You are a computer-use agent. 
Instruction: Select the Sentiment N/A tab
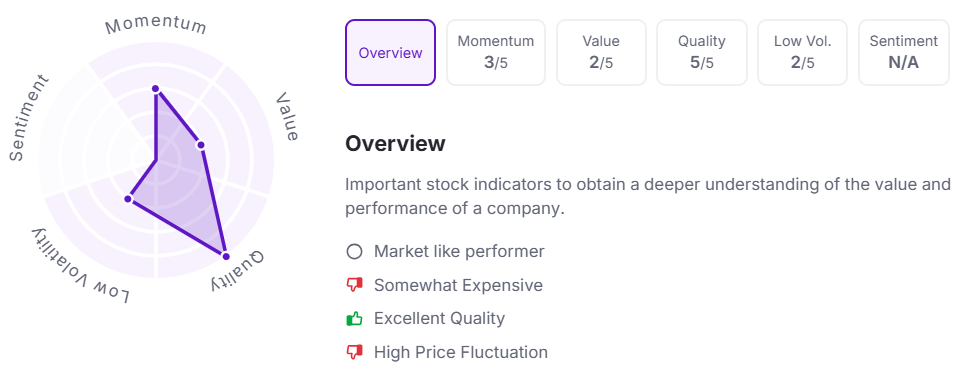(x=904, y=53)
